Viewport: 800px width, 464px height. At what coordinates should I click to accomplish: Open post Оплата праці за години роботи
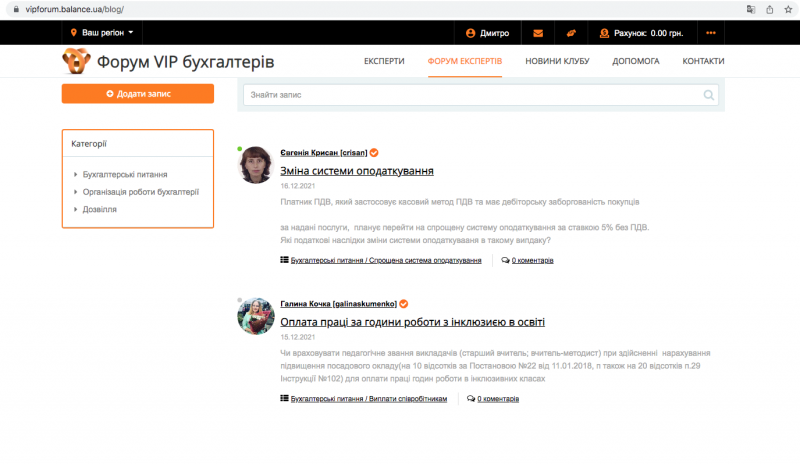(412, 322)
